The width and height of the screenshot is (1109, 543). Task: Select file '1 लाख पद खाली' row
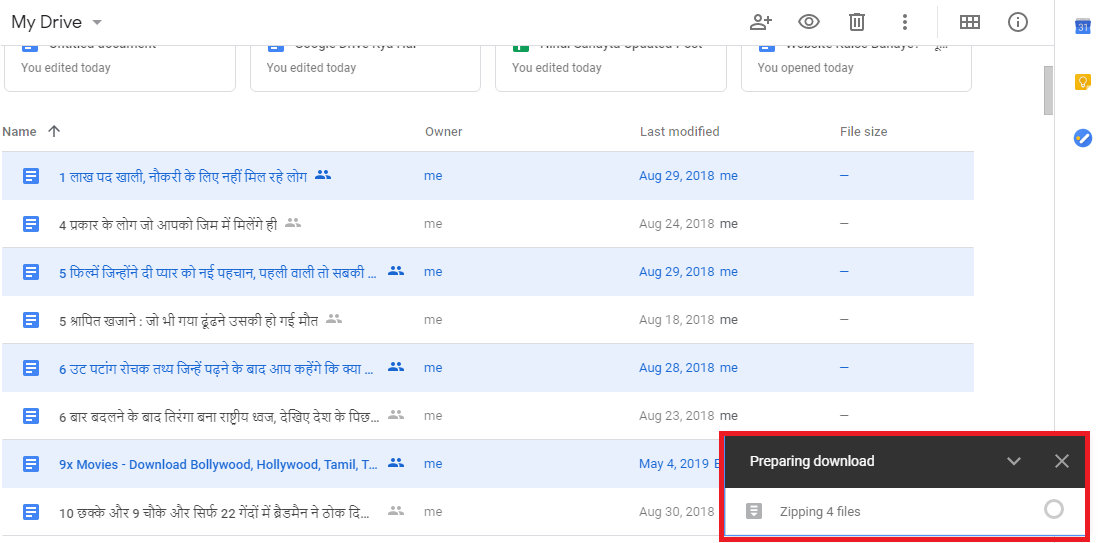click(x=488, y=175)
